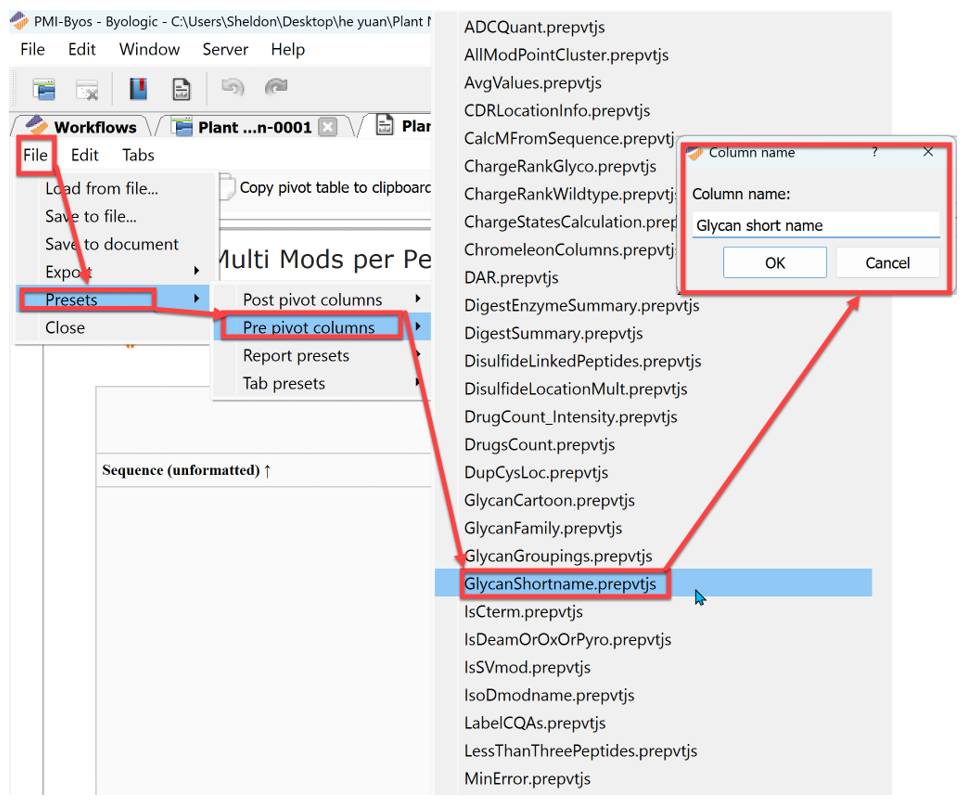Open the Presets menu entry

click(72, 300)
